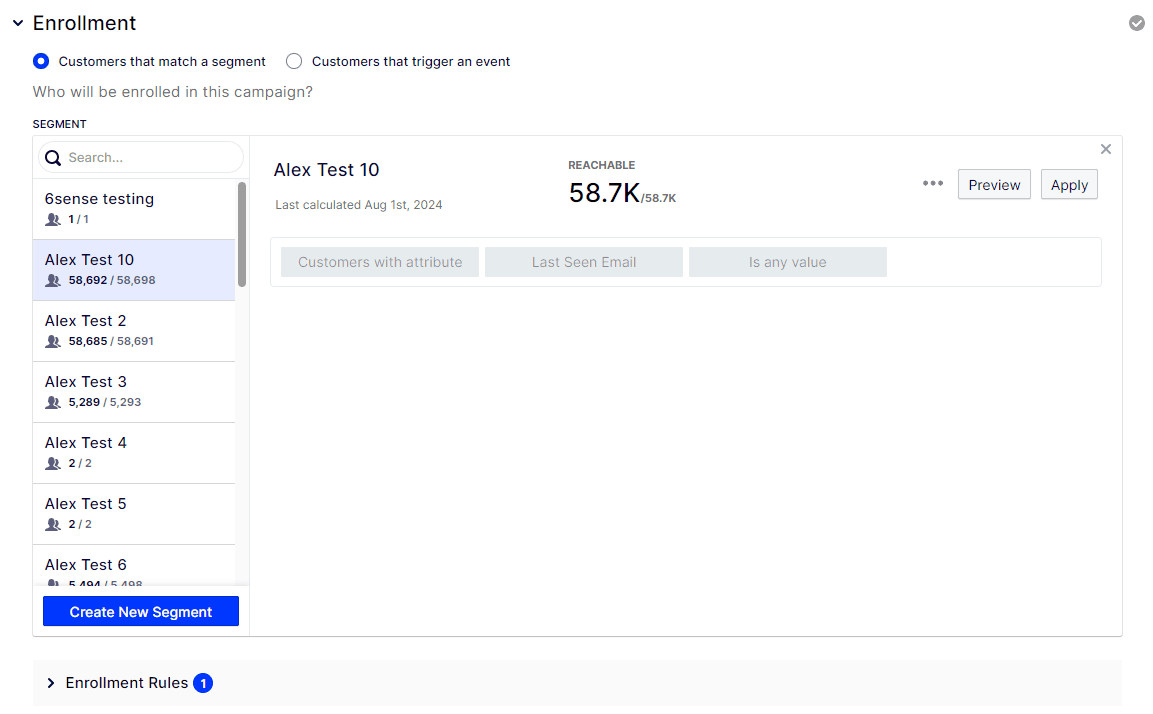Open the Is any value condition
1153x714 pixels.
(787, 262)
